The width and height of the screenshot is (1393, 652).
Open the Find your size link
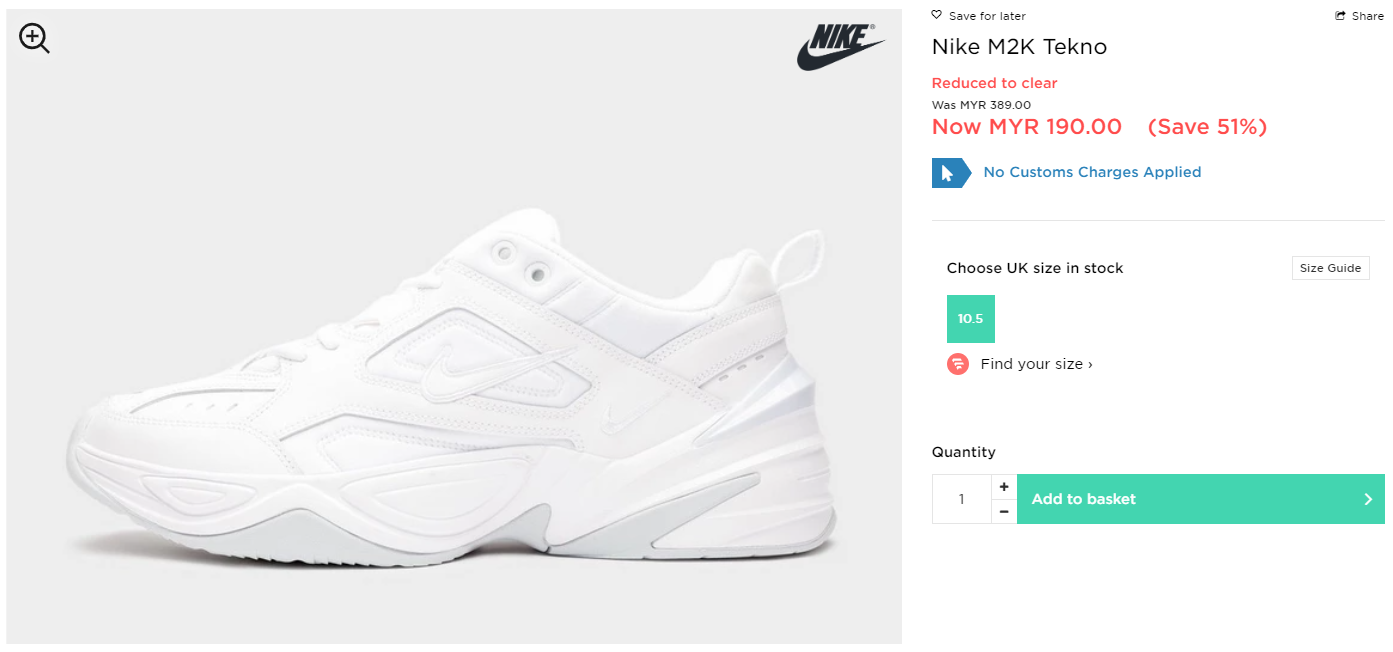click(x=1036, y=364)
